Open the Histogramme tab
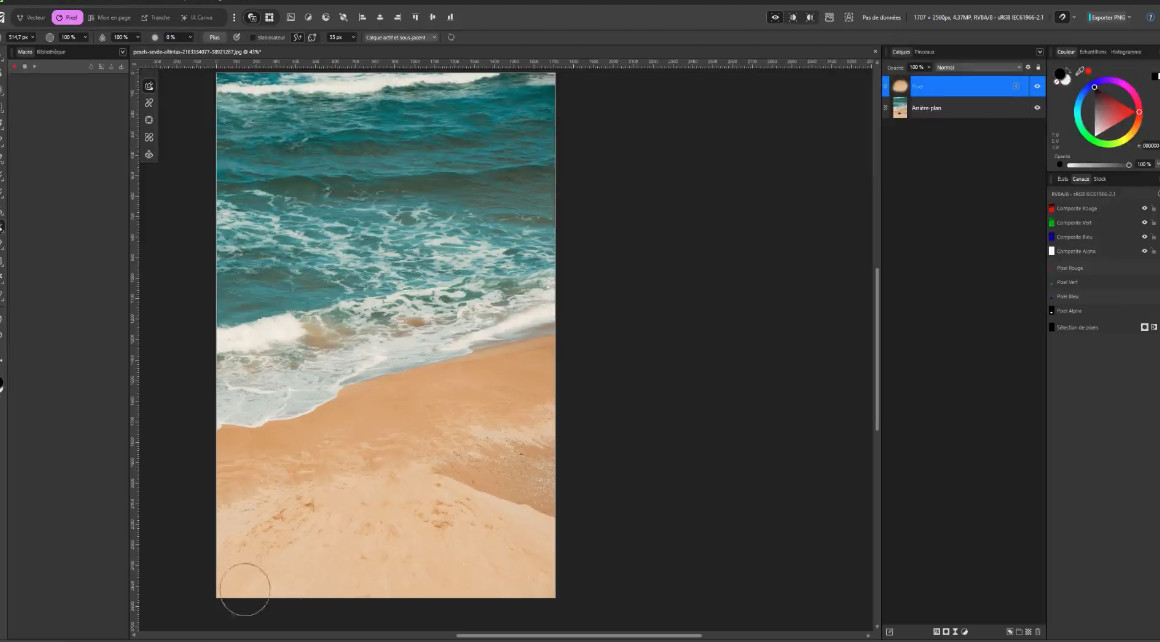 click(1125, 52)
